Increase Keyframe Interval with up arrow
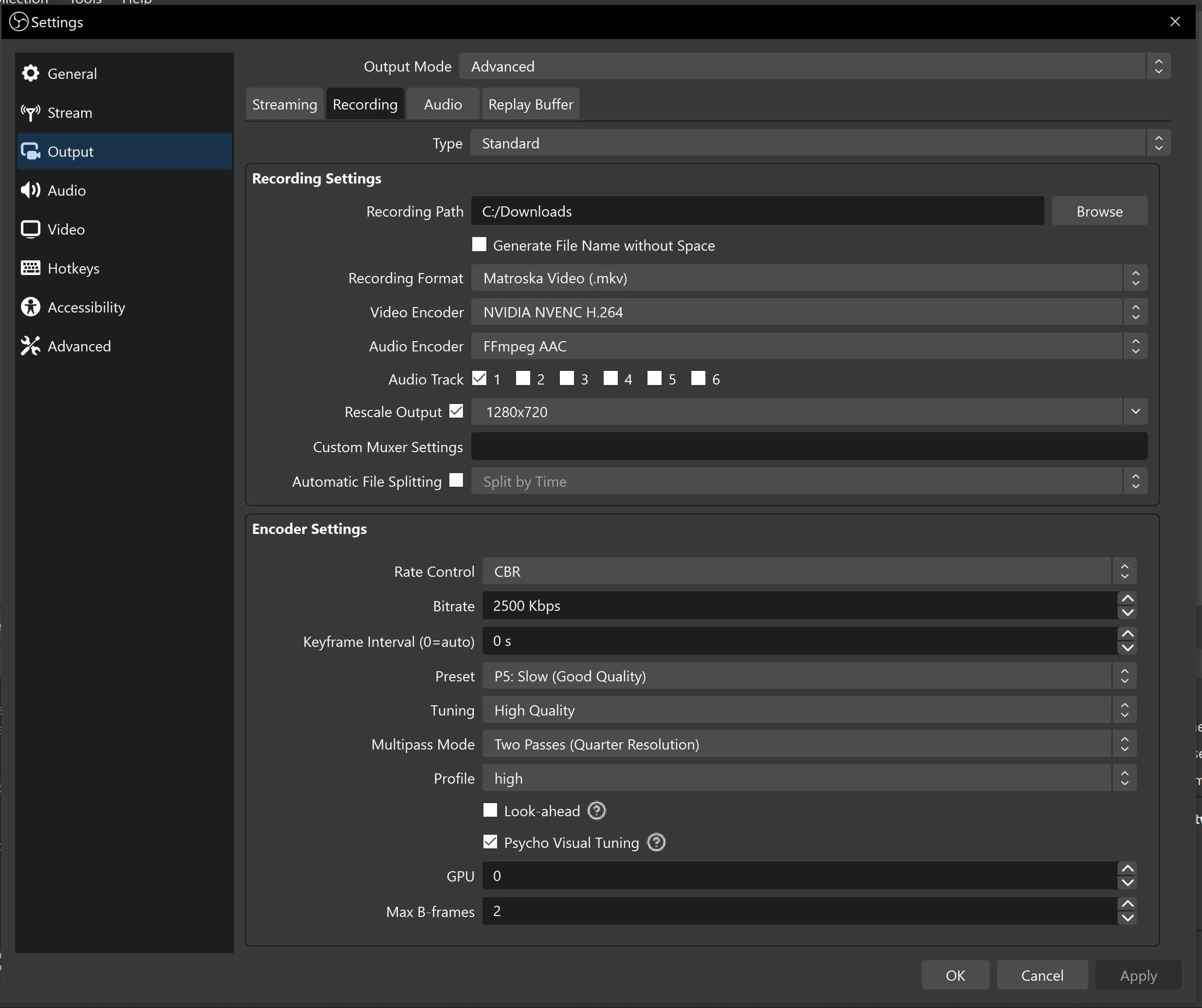This screenshot has width=1202, height=1008. click(x=1128, y=634)
